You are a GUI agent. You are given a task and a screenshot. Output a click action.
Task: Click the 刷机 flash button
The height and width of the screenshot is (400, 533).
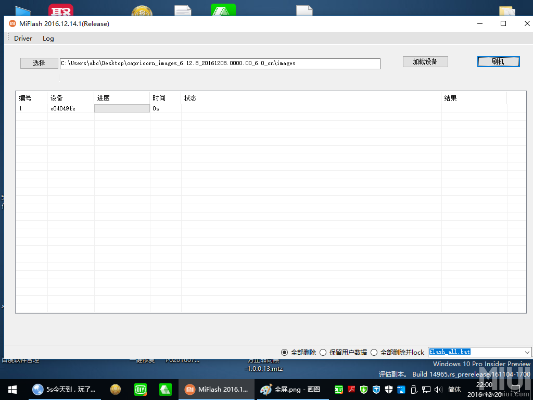(498, 62)
